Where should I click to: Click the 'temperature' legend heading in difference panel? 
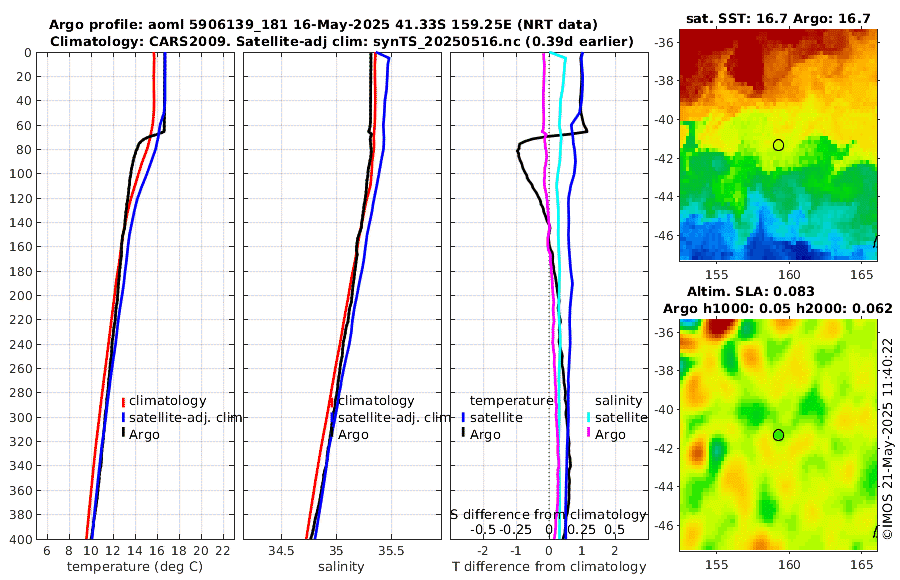(x=511, y=400)
